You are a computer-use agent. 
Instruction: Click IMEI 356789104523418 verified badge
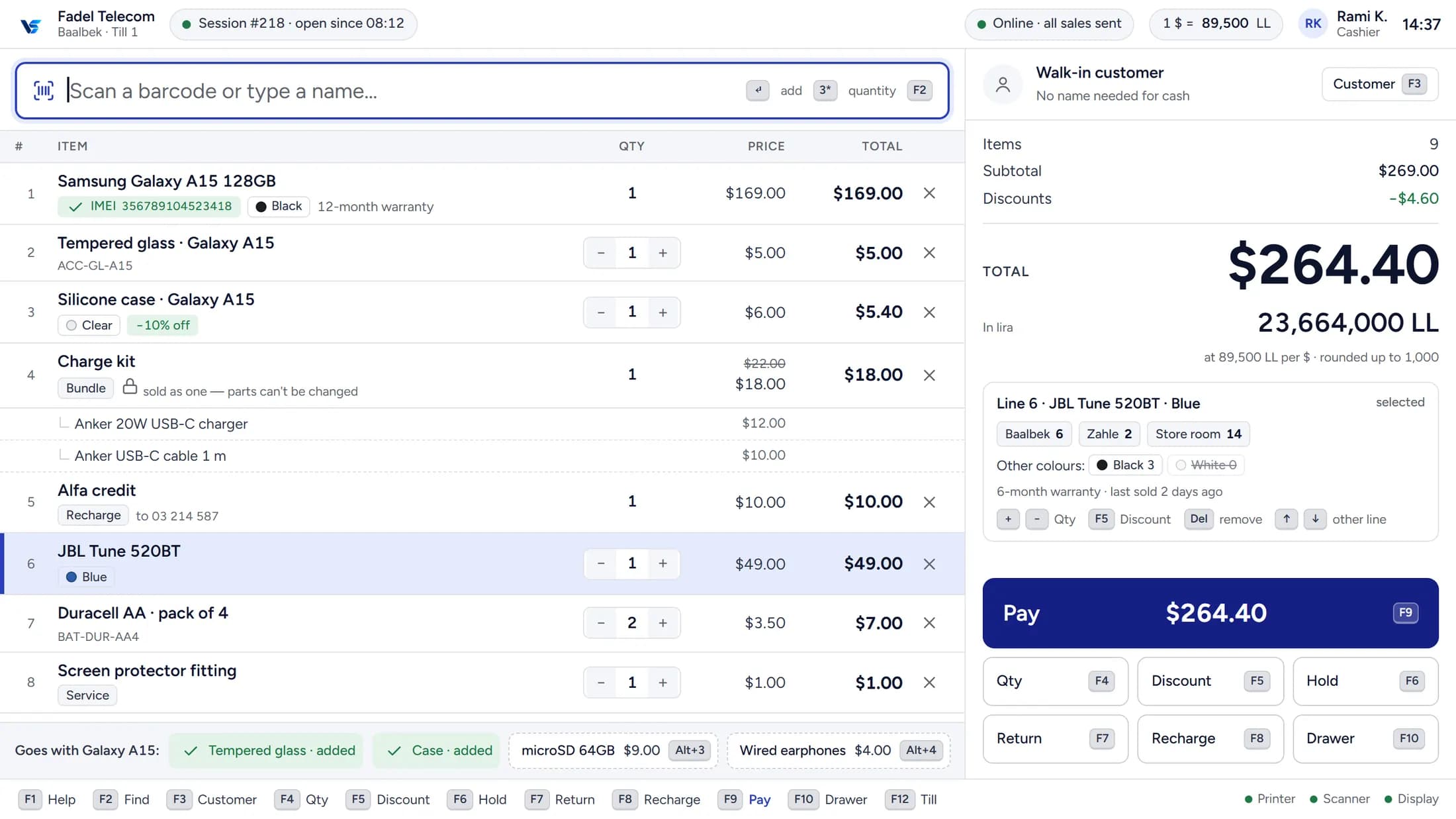149,207
